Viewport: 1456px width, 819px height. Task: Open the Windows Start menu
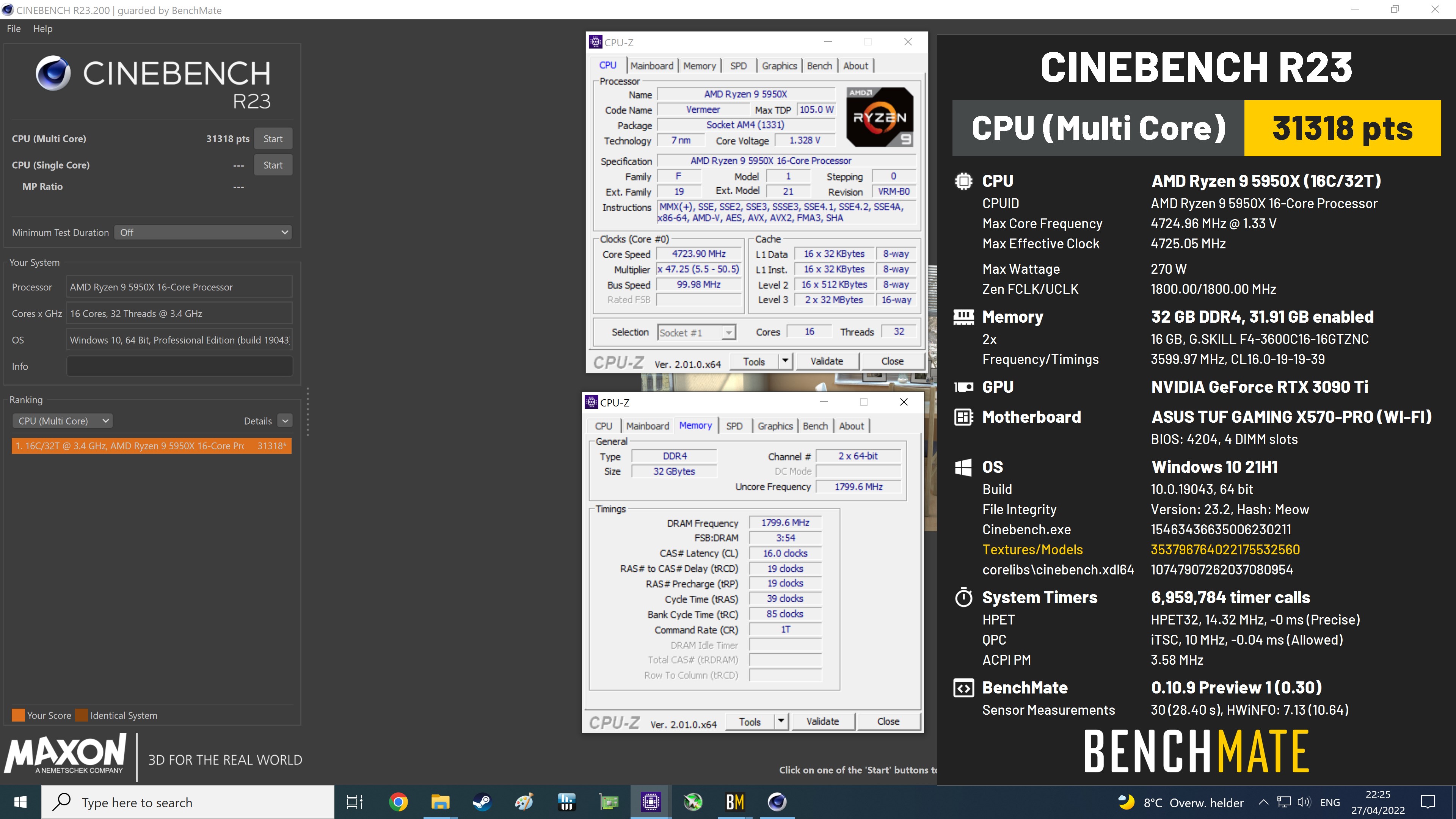[x=20, y=802]
